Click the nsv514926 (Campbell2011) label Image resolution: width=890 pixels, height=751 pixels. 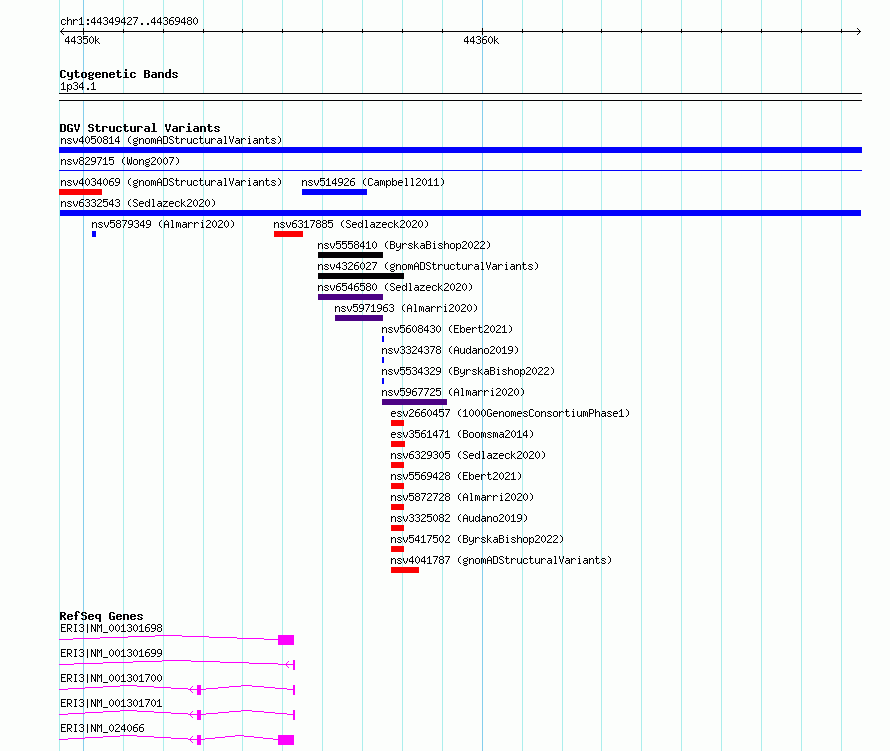click(373, 182)
